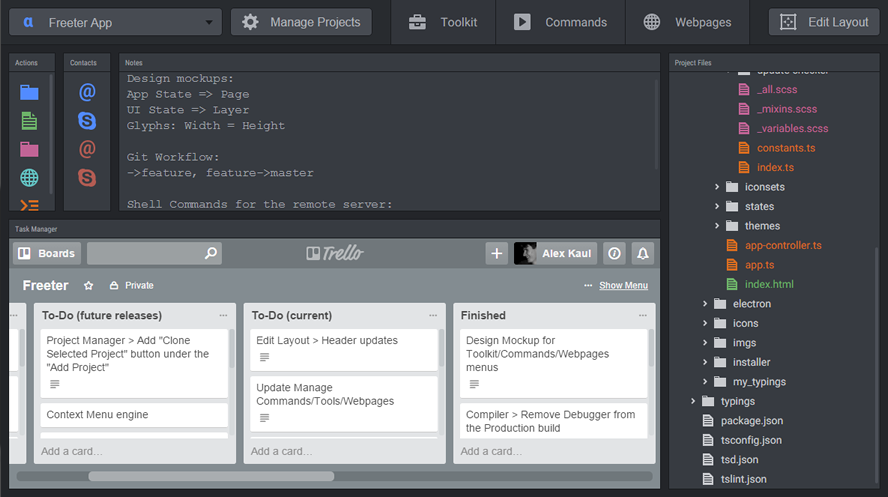Open the Compiler > Remove Debugger card

click(x=553, y=421)
